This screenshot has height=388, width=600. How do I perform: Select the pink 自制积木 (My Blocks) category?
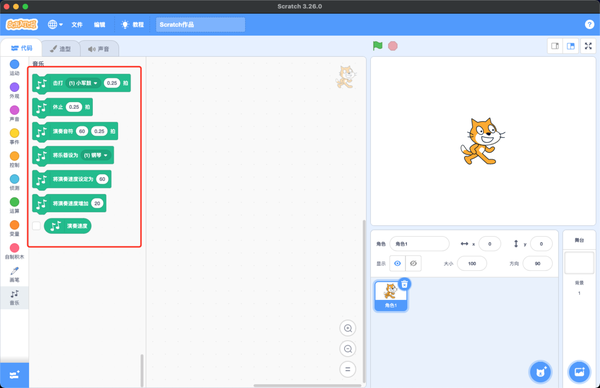click(x=15, y=251)
